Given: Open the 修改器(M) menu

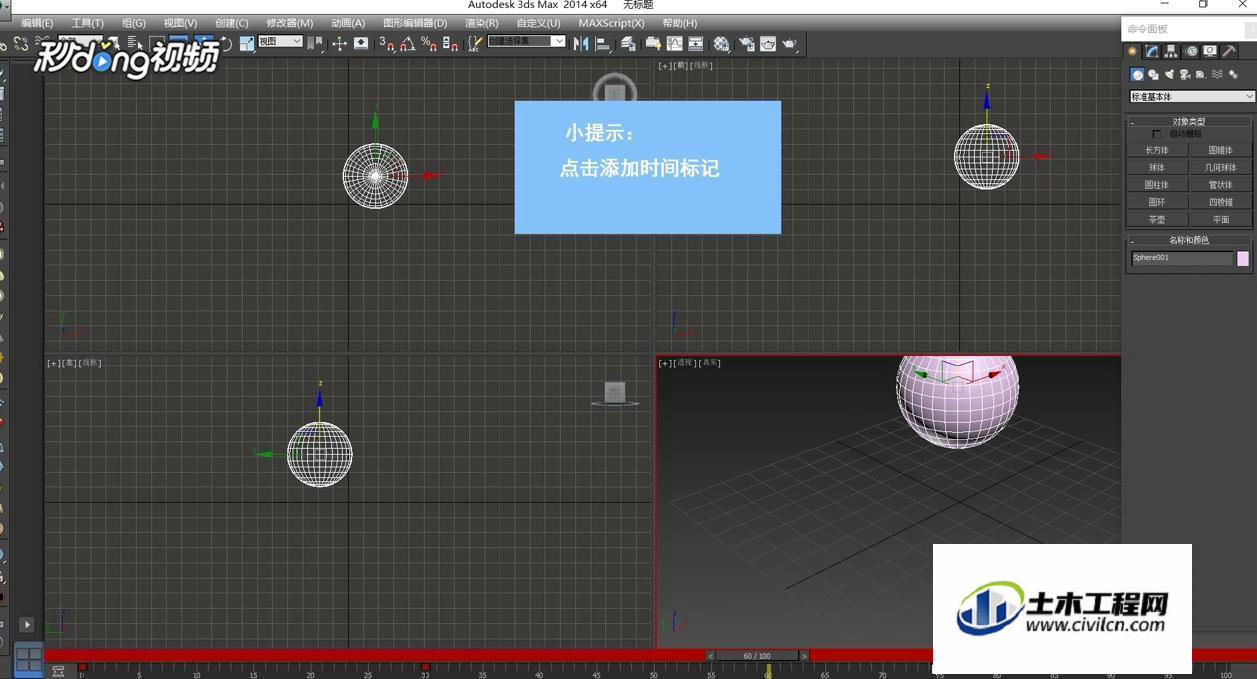Looking at the screenshot, I should pos(289,23).
